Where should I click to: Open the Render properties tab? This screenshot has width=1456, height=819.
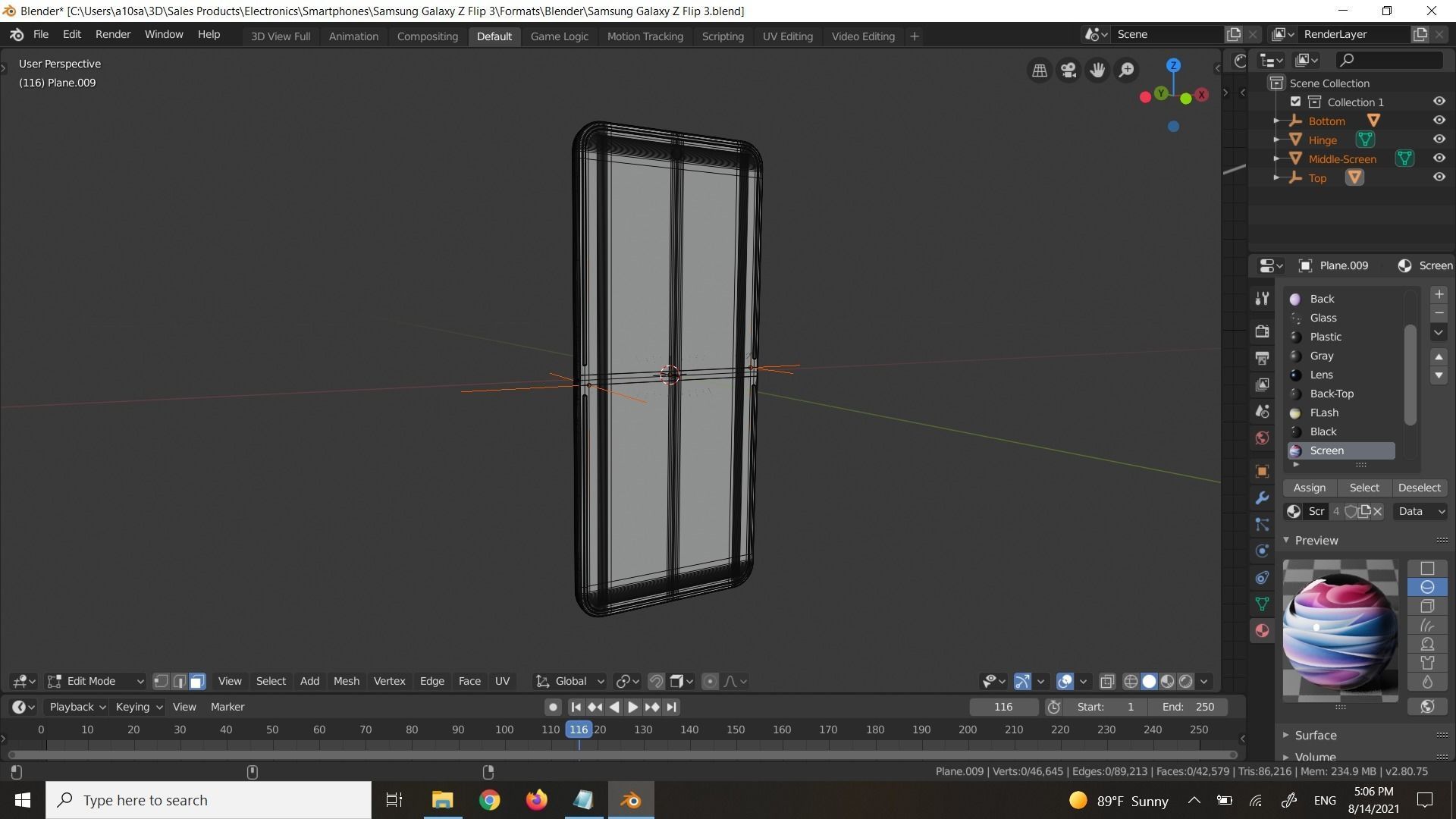click(x=1262, y=331)
